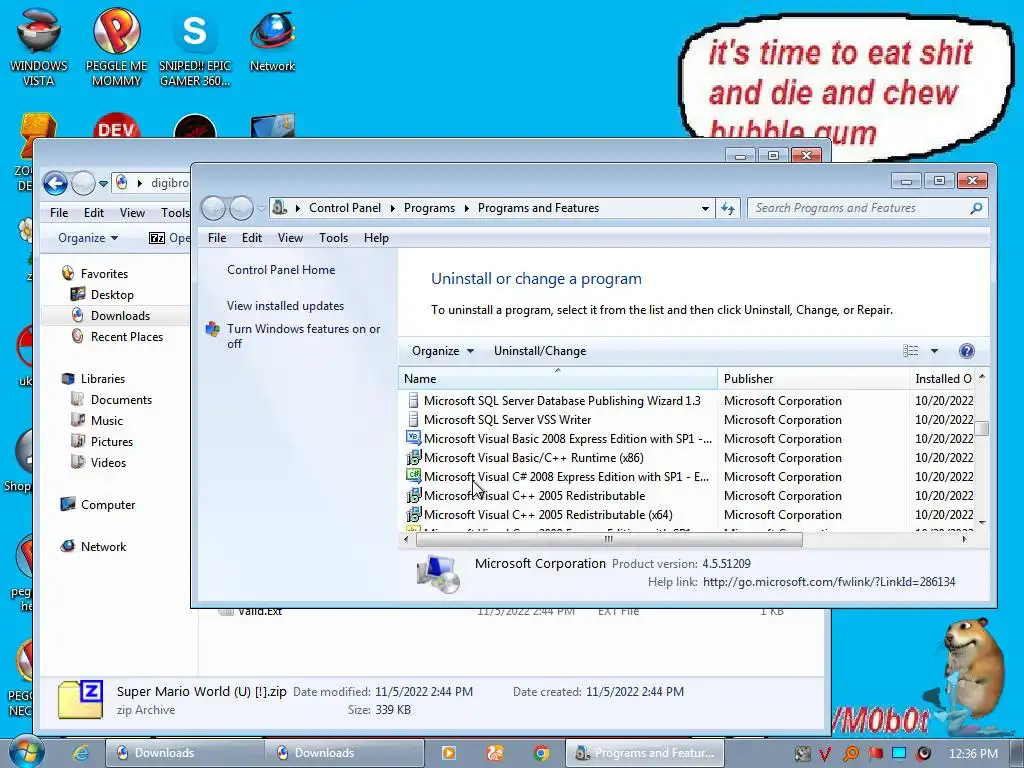Open the File menu in the Downloads window
Screen dimensions: 1024x768
[59, 213]
